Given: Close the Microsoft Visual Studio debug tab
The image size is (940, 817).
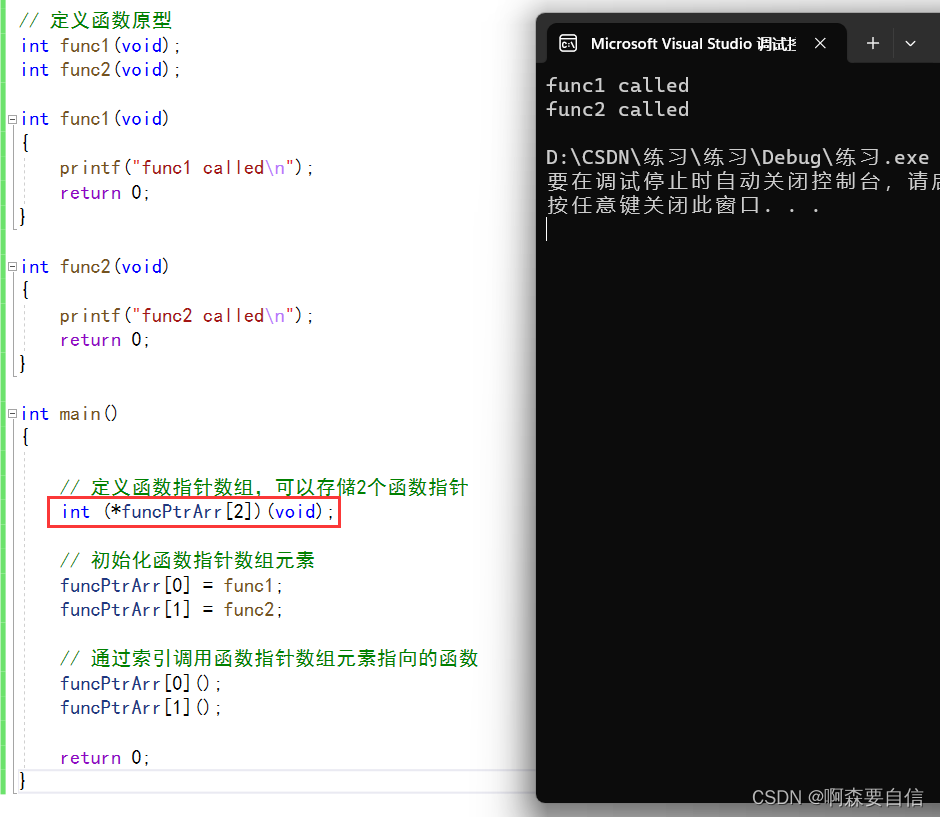Looking at the screenshot, I should pos(820,43).
